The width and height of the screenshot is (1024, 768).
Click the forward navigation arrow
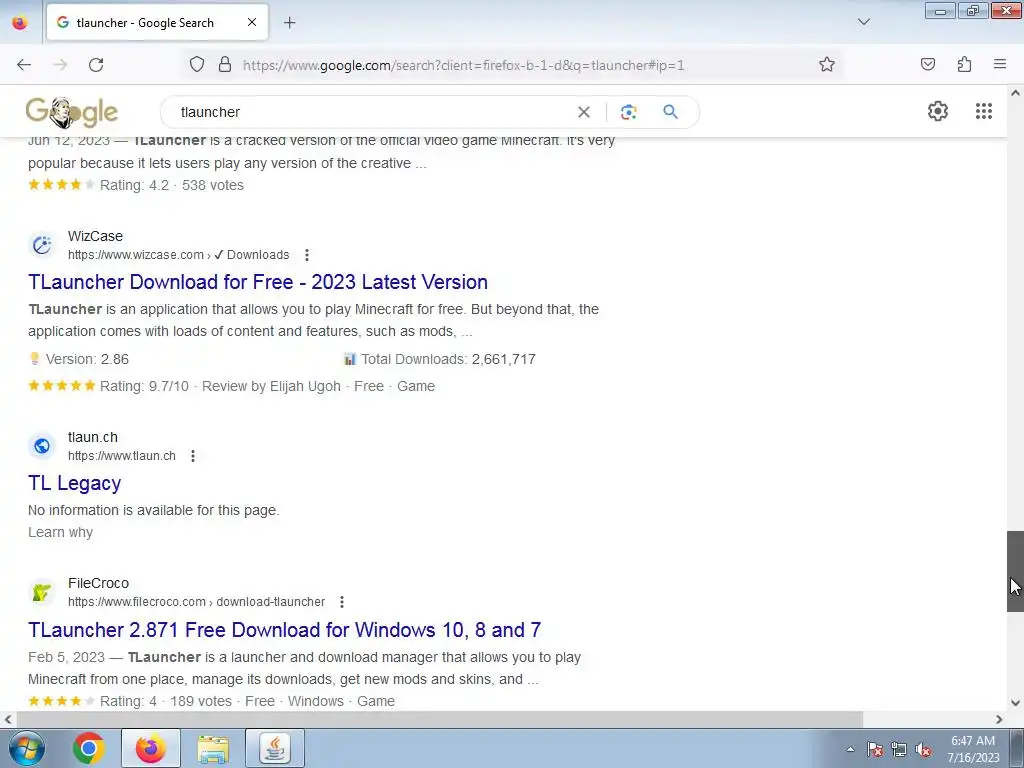pyautogui.click(x=60, y=65)
